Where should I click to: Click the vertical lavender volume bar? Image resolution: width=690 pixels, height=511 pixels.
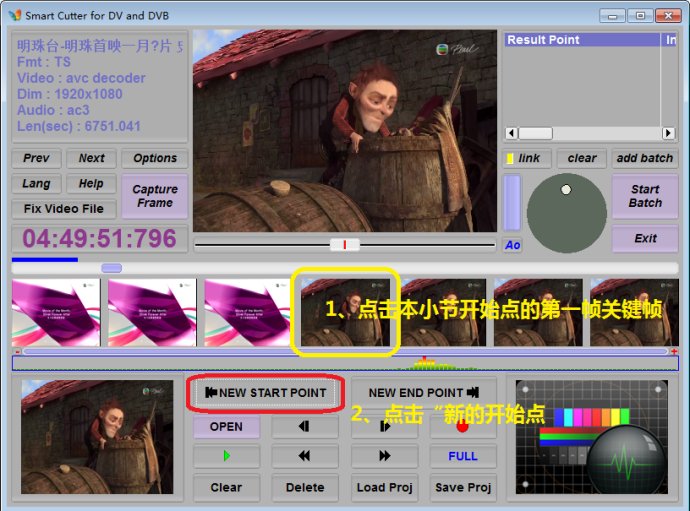click(512, 202)
